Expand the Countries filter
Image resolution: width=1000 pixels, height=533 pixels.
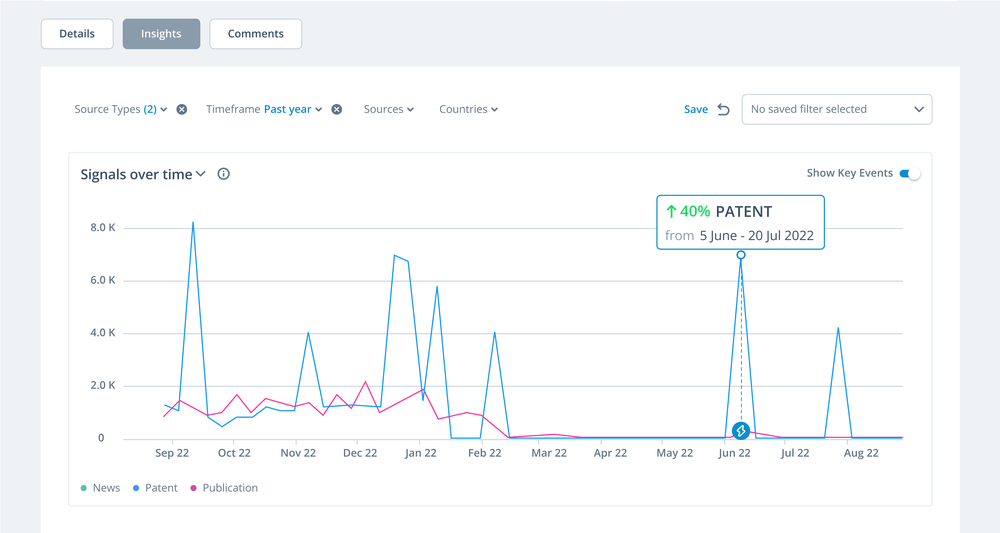[468, 109]
